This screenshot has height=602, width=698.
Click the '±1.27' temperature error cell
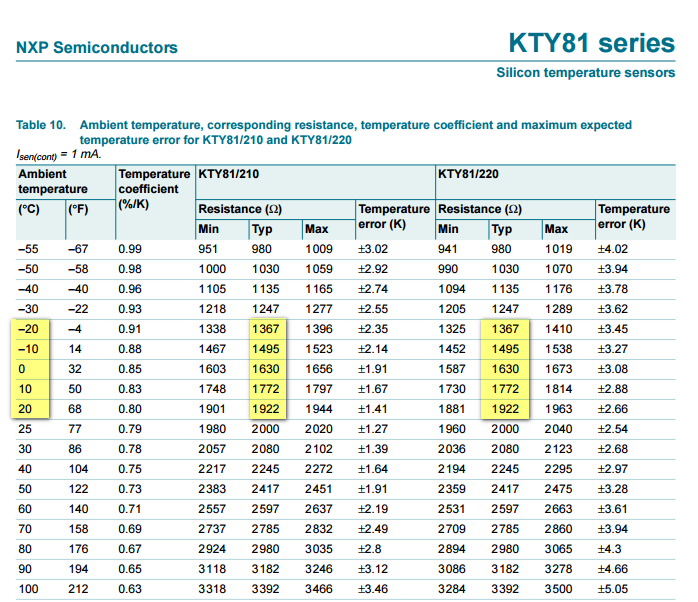click(x=373, y=430)
